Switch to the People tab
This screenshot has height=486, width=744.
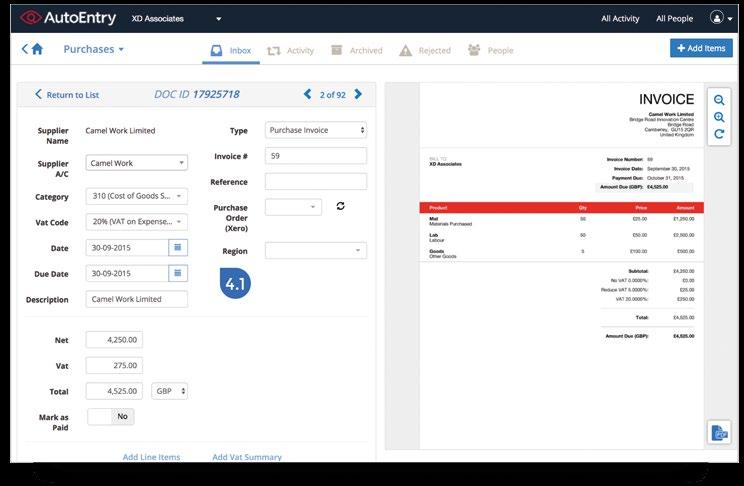(x=491, y=50)
